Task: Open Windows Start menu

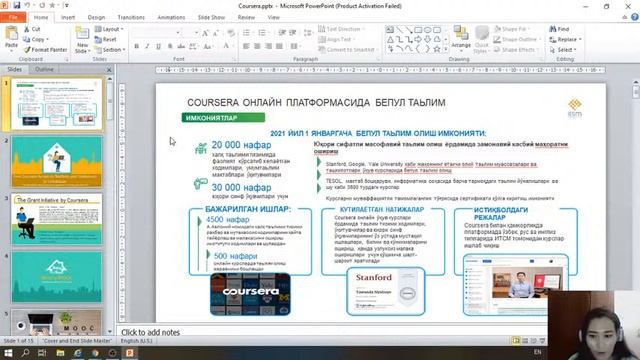Action: tap(8, 353)
